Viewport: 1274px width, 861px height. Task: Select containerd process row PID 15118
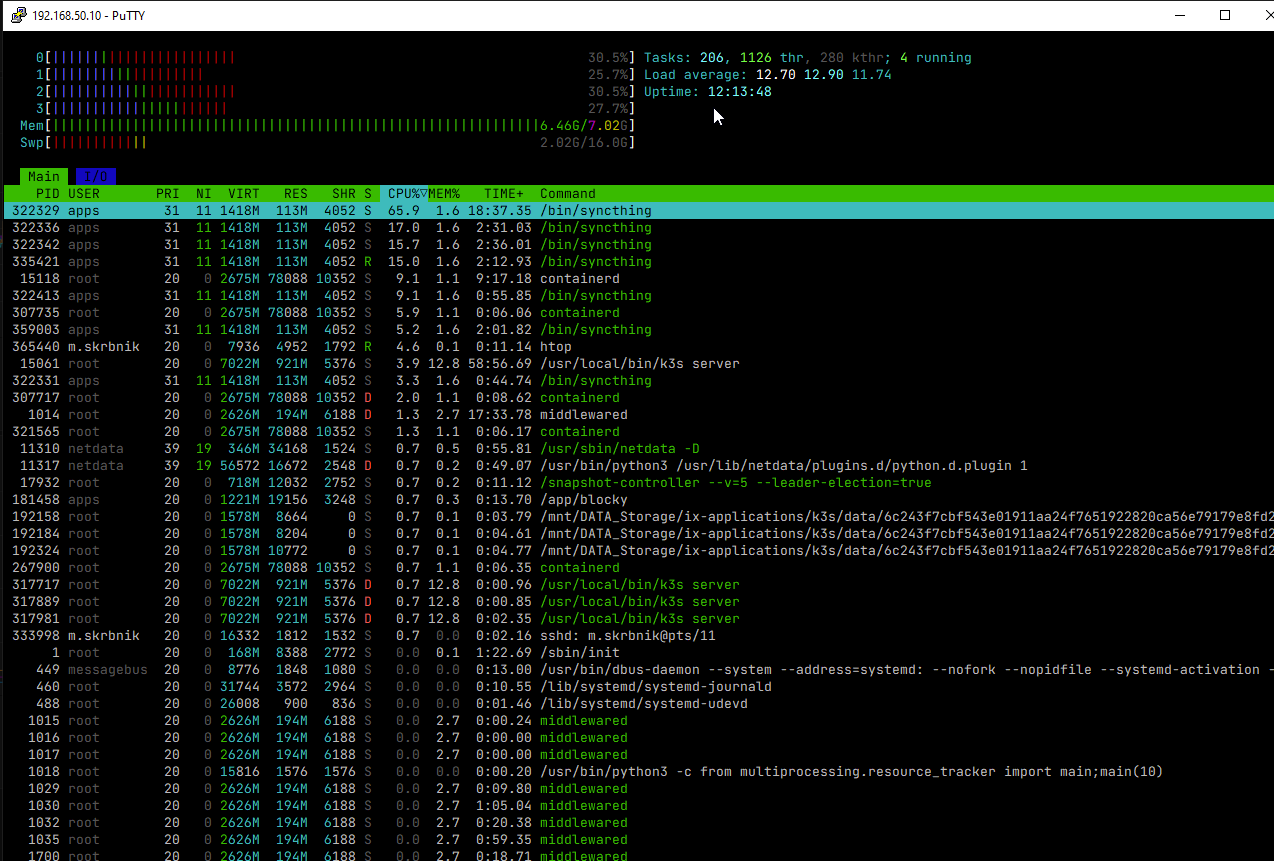pos(639,279)
